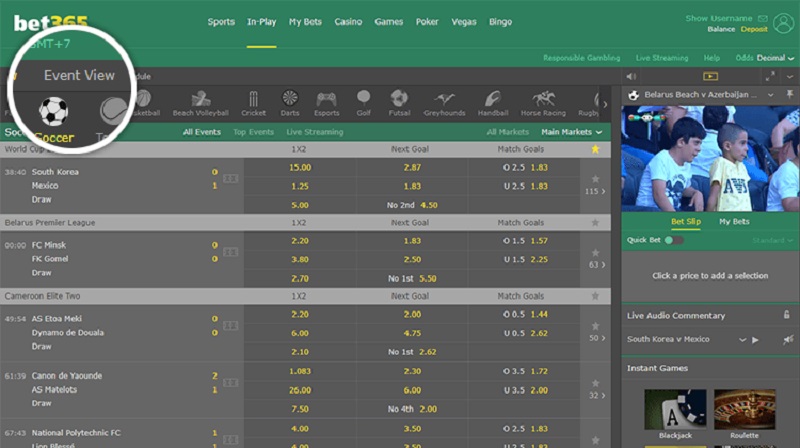The height and width of the screenshot is (448, 800).
Task: Expand 63 markets for FC Minsk match
Action: point(596,265)
